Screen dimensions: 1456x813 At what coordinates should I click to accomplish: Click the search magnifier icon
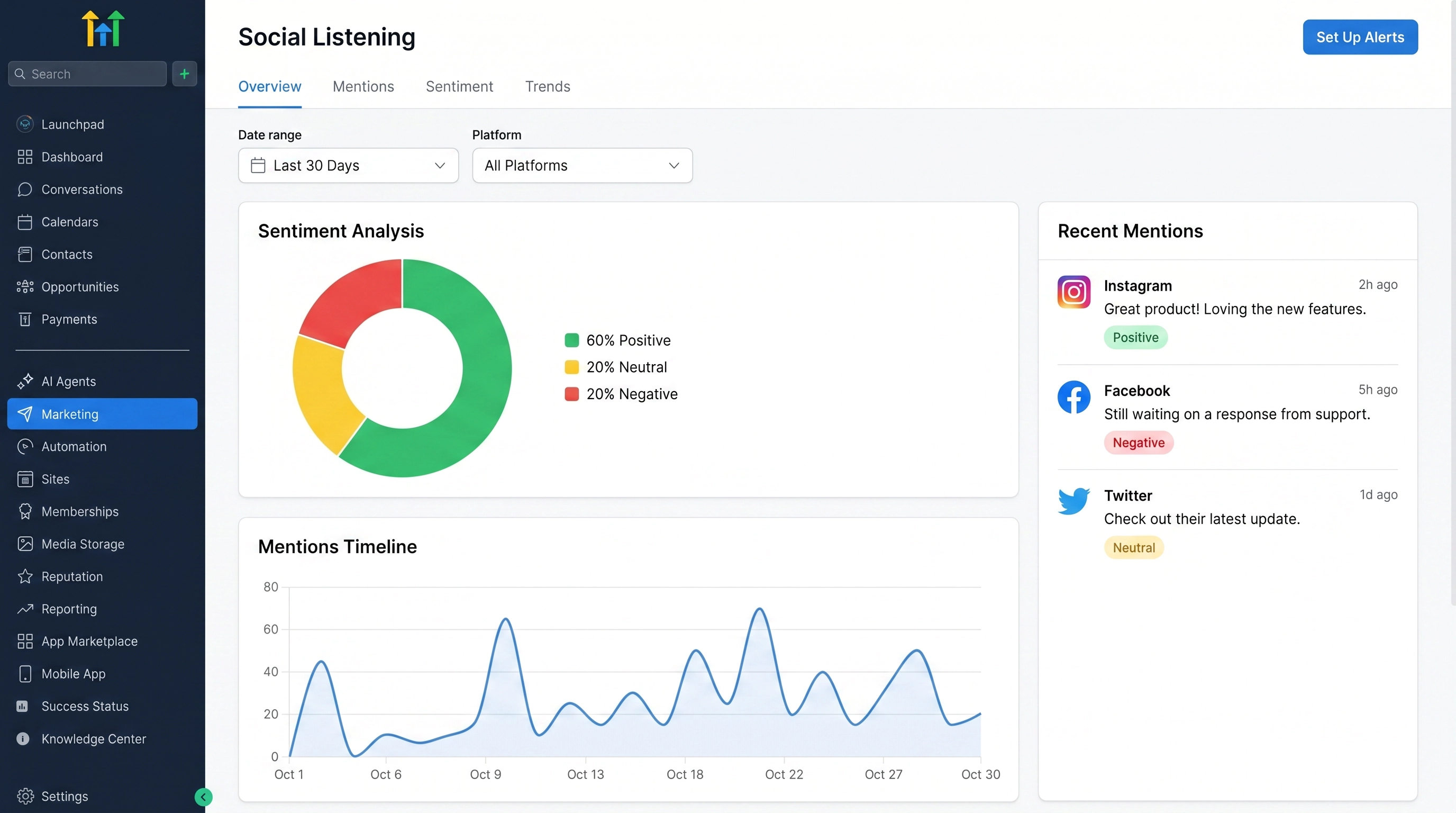[20, 74]
